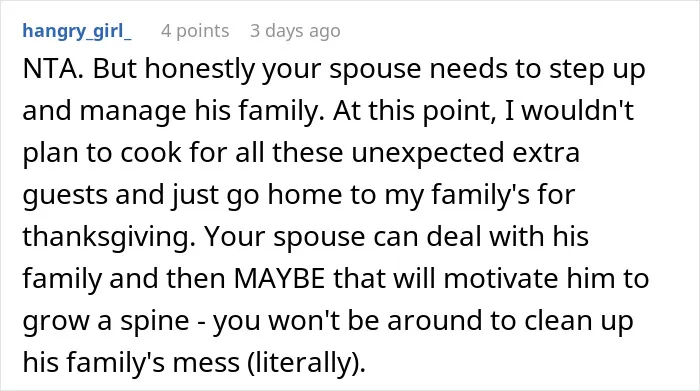Click the 'NTA.' verdict at comment start
This screenshot has width=700, height=391.
click(53, 69)
